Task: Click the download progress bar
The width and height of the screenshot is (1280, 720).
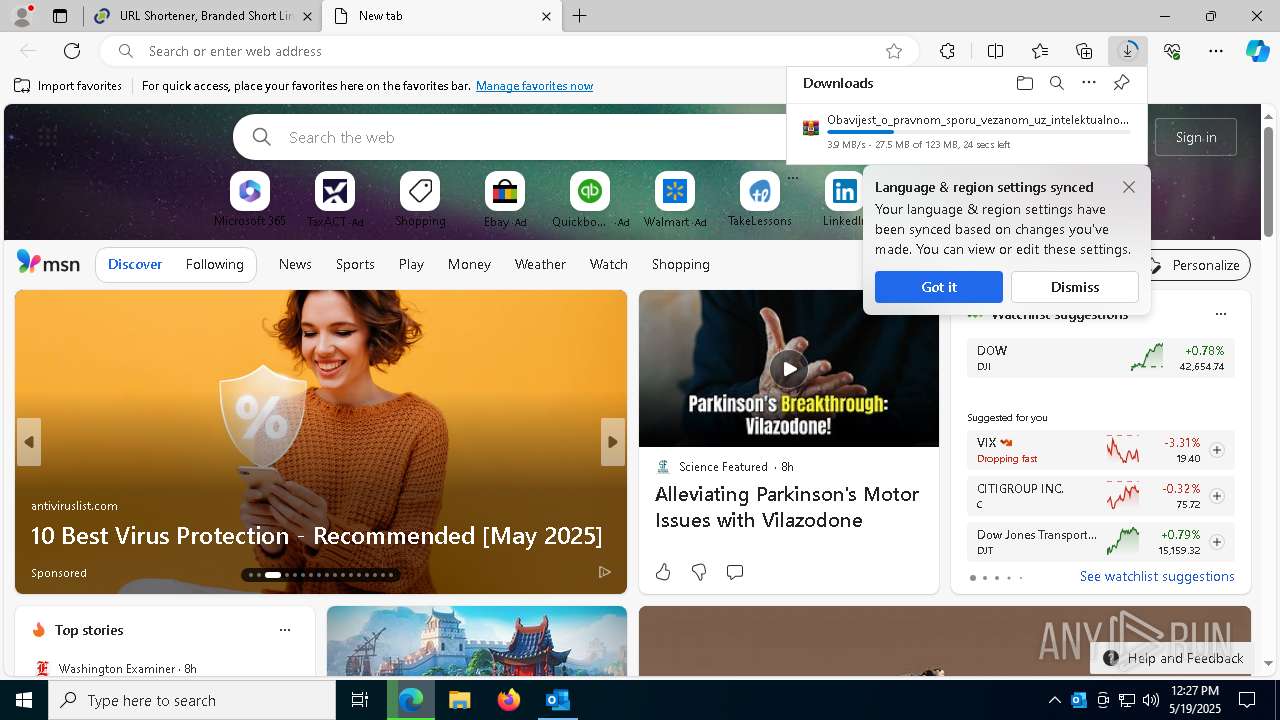Action: [979, 132]
